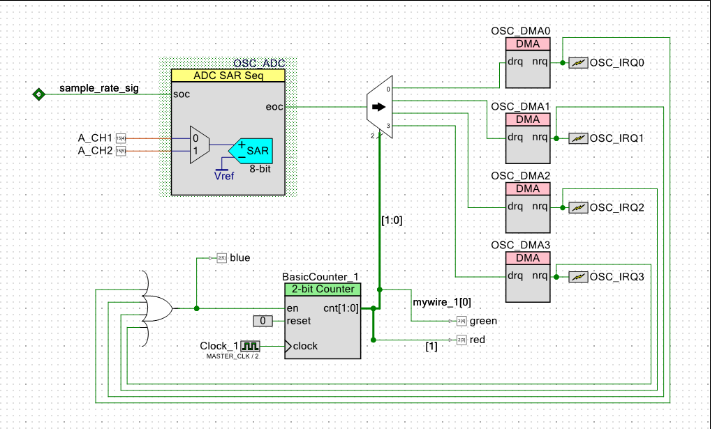Select the OSC_IRQ0 interrupt icon
The width and height of the screenshot is (711, 429).
pyautogui.click(x=577, y=63)
